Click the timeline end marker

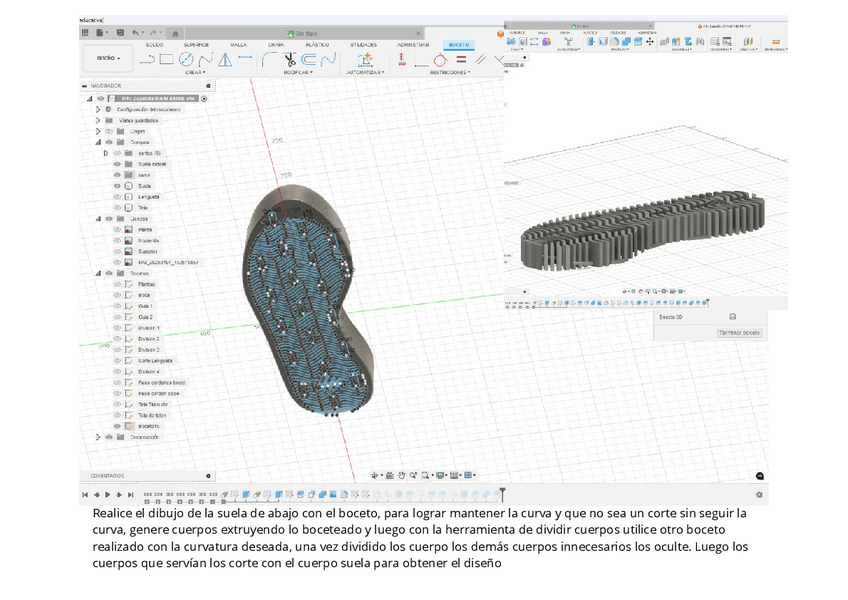502,493
